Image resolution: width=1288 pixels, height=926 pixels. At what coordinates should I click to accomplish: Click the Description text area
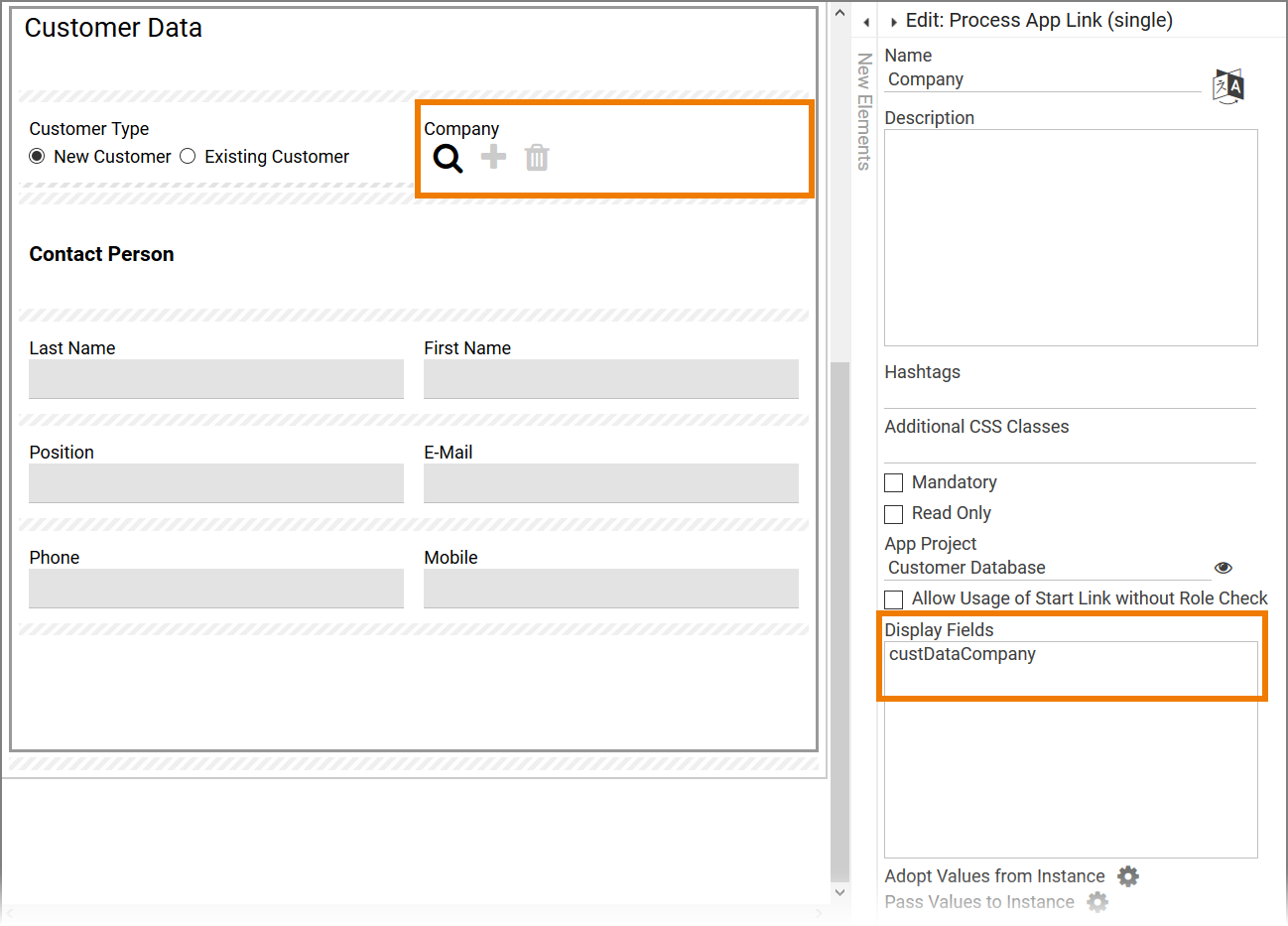point(1071,237)
